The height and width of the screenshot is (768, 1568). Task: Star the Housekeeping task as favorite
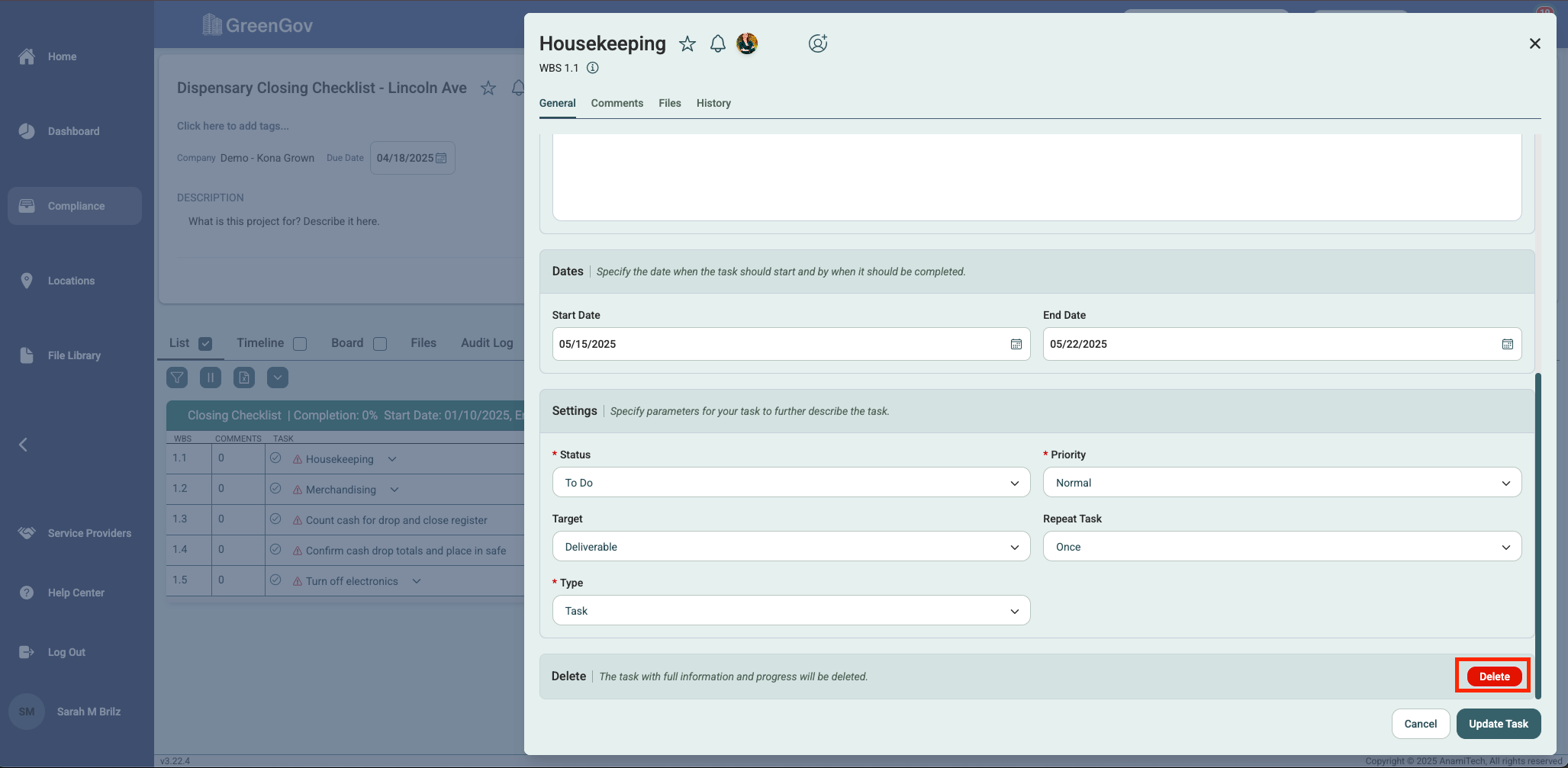tap(687, 44)
